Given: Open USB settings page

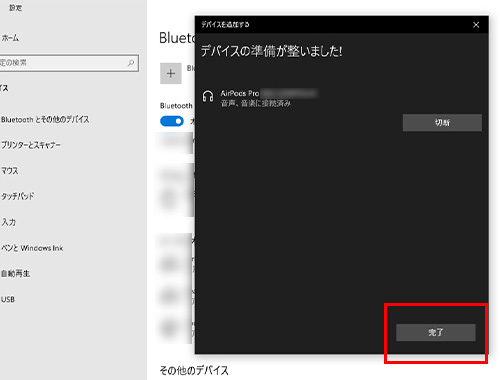Looking at the screenshot, I should click(8, 299).
